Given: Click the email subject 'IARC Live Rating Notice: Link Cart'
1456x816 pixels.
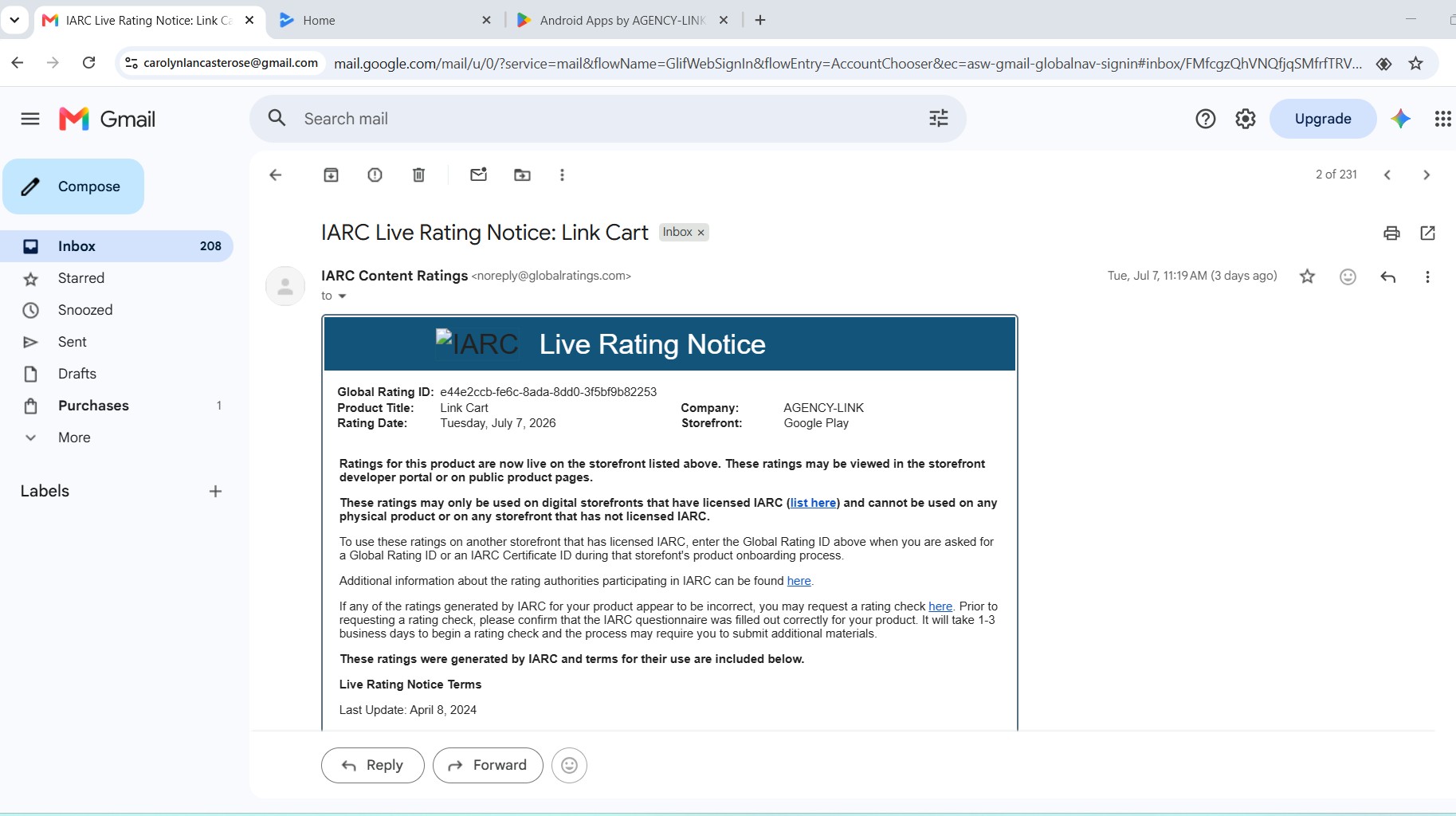Looking at the screenshot, I should point(485,233).
